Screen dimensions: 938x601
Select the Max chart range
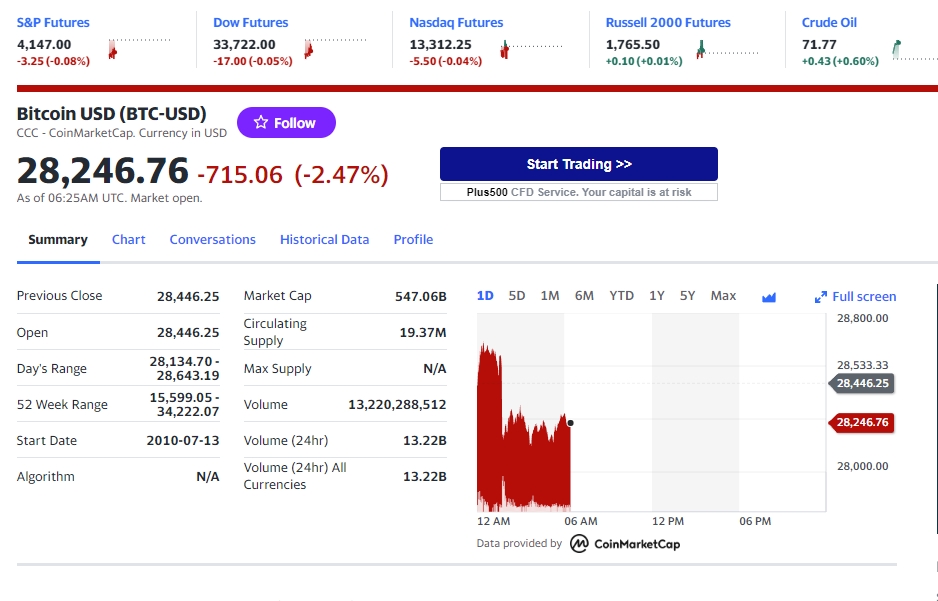click(x=723, y=296)
